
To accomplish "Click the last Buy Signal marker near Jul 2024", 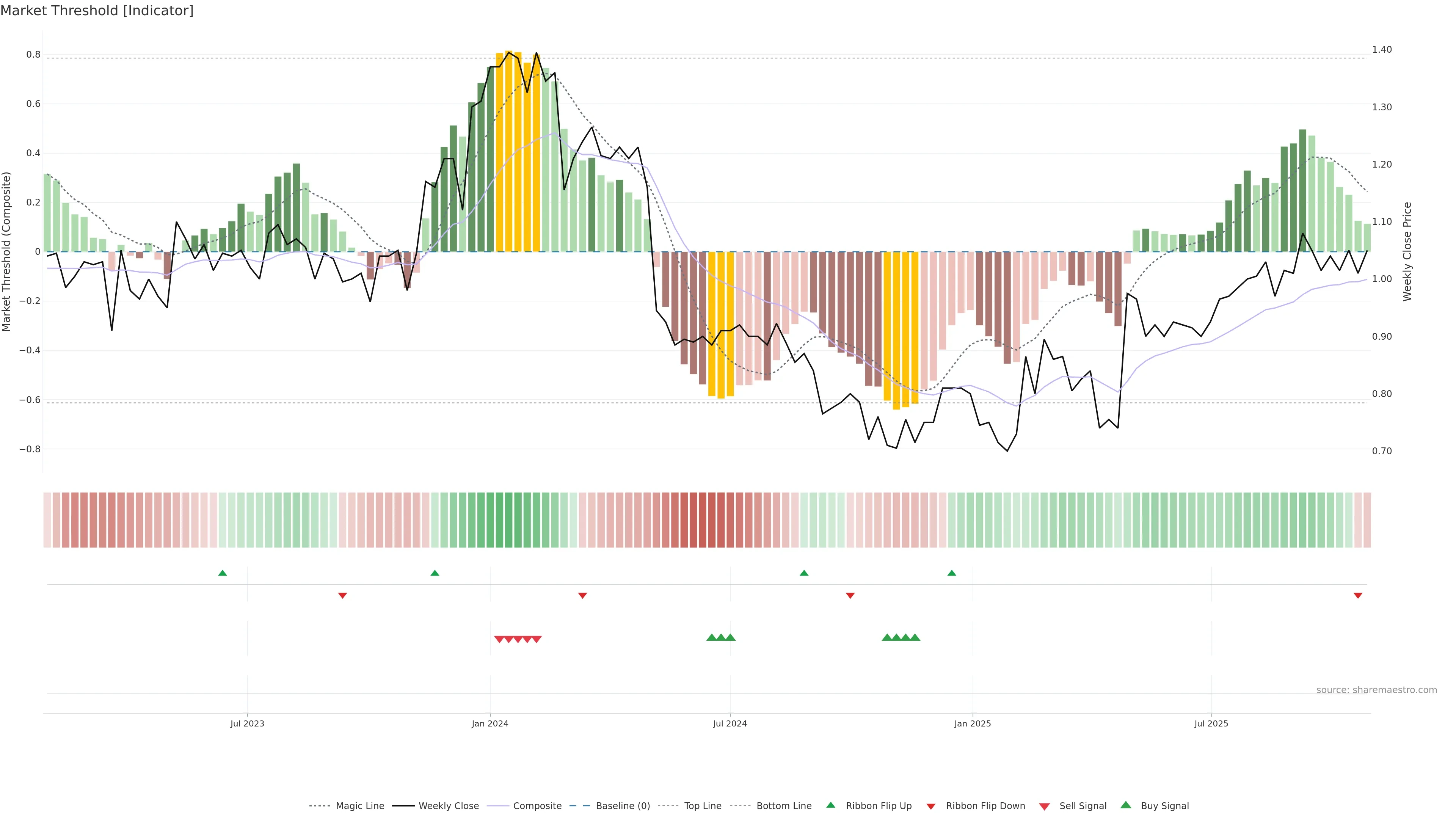I will click(730, 637).
